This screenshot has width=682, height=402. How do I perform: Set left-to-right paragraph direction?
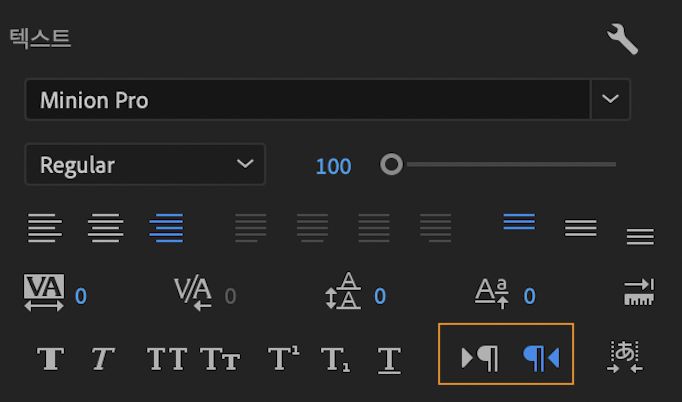coord(480,357)
